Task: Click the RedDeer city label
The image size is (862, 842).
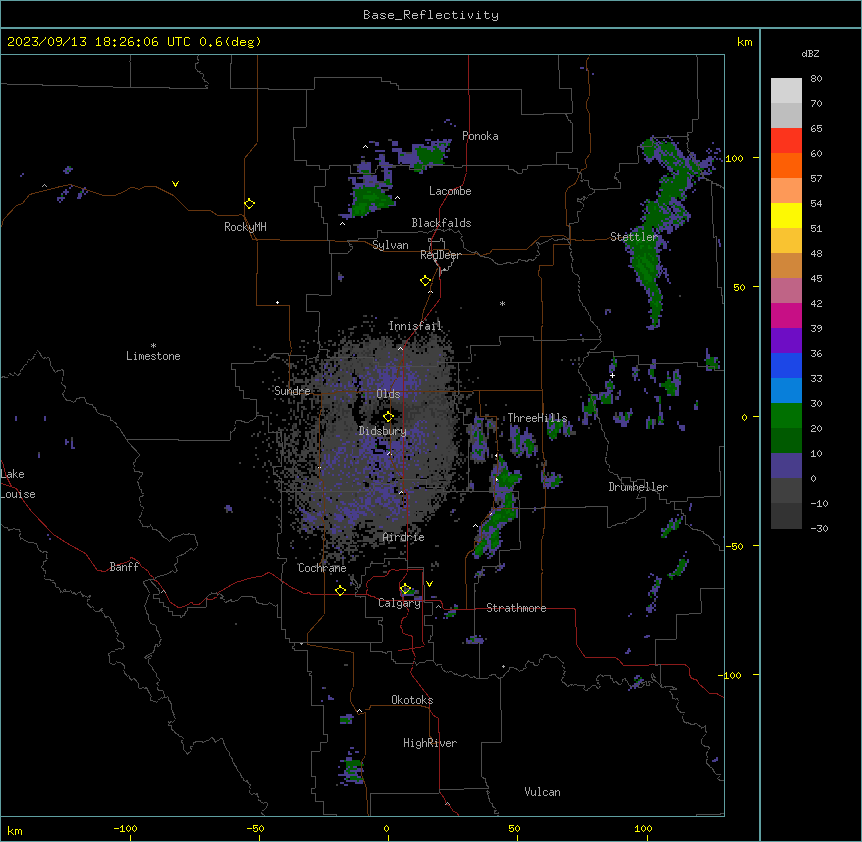Action: pyautogui.click(x=440, y=255)
